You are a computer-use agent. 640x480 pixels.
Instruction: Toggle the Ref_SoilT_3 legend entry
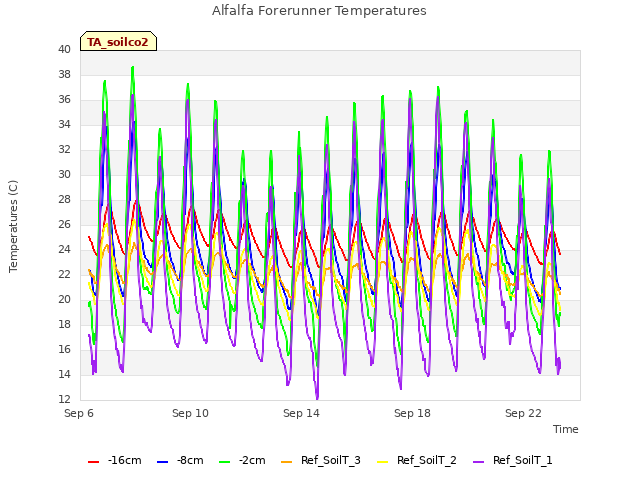pos(321,460)
